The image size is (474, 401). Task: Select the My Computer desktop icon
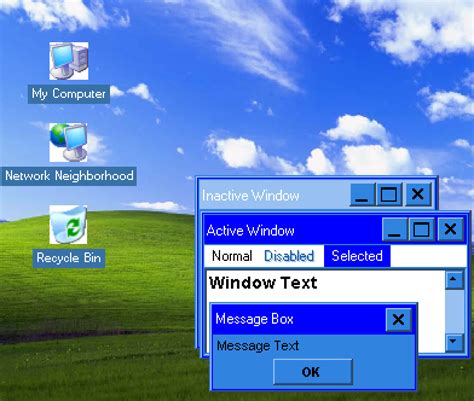pyautogui.click(x=69, y=61)
